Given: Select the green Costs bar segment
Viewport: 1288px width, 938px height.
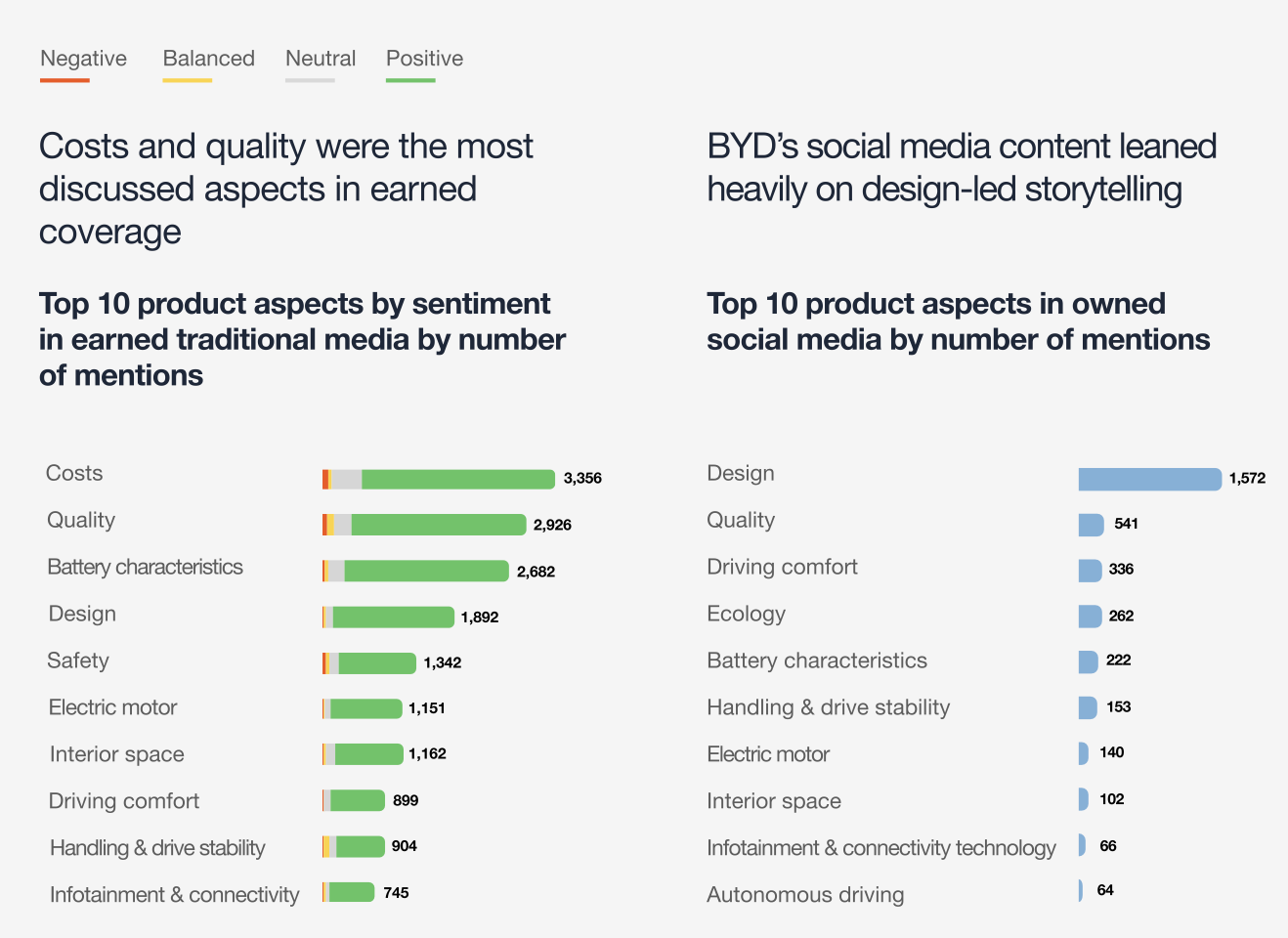Looking at the screenshot, I should [457, 479].
